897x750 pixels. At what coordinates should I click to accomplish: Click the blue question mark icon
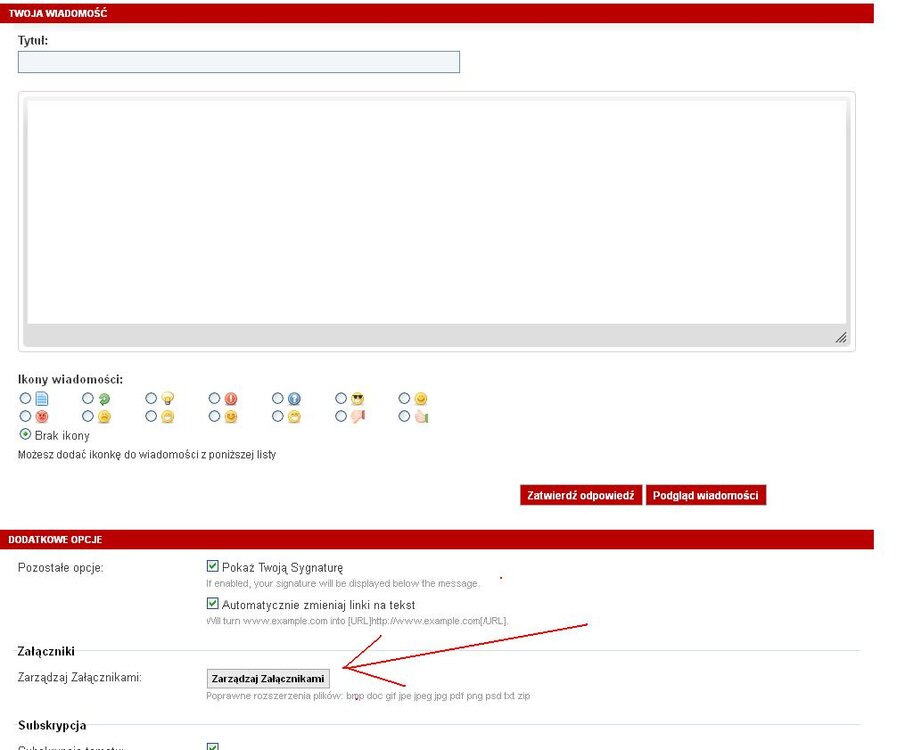(x=294, y=399)
